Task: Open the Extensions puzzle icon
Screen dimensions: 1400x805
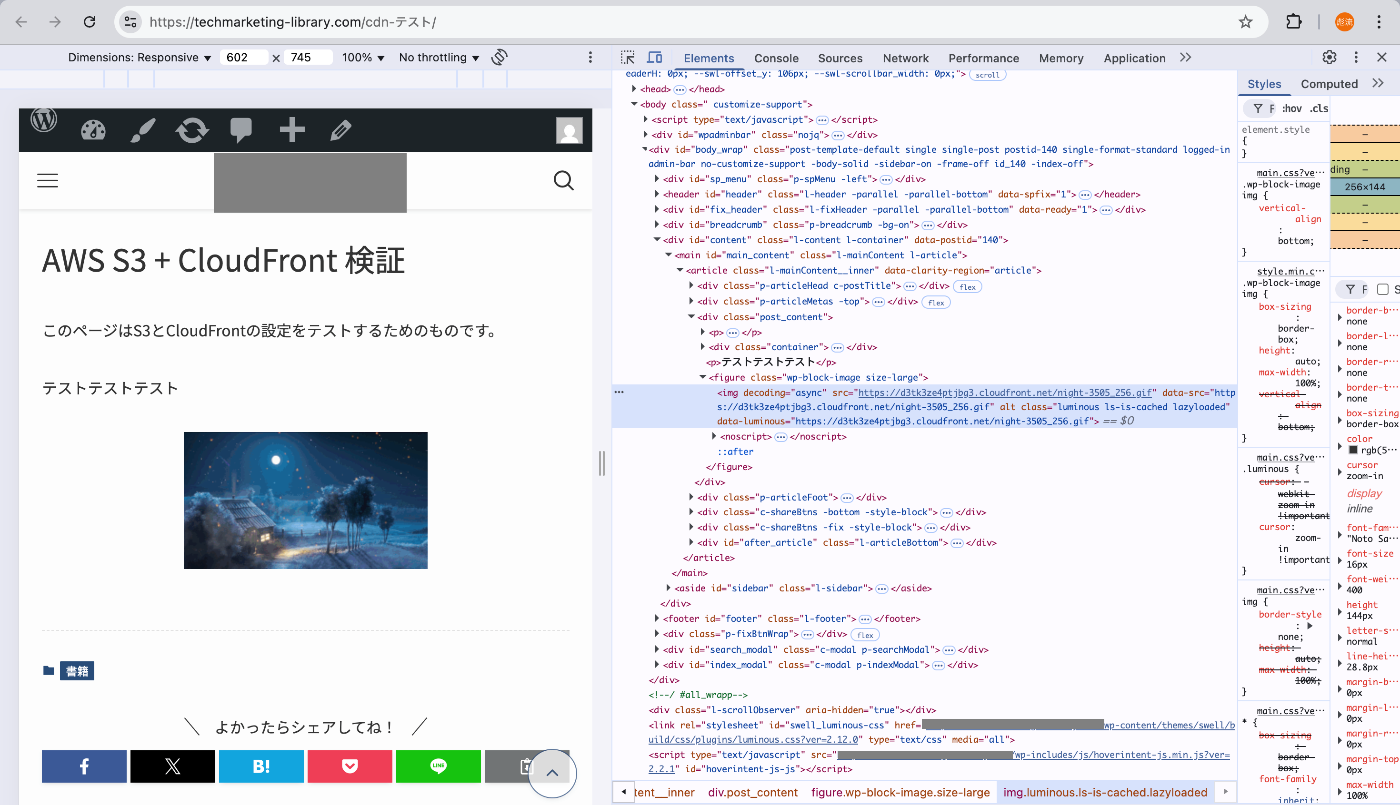Action: 1294,22
